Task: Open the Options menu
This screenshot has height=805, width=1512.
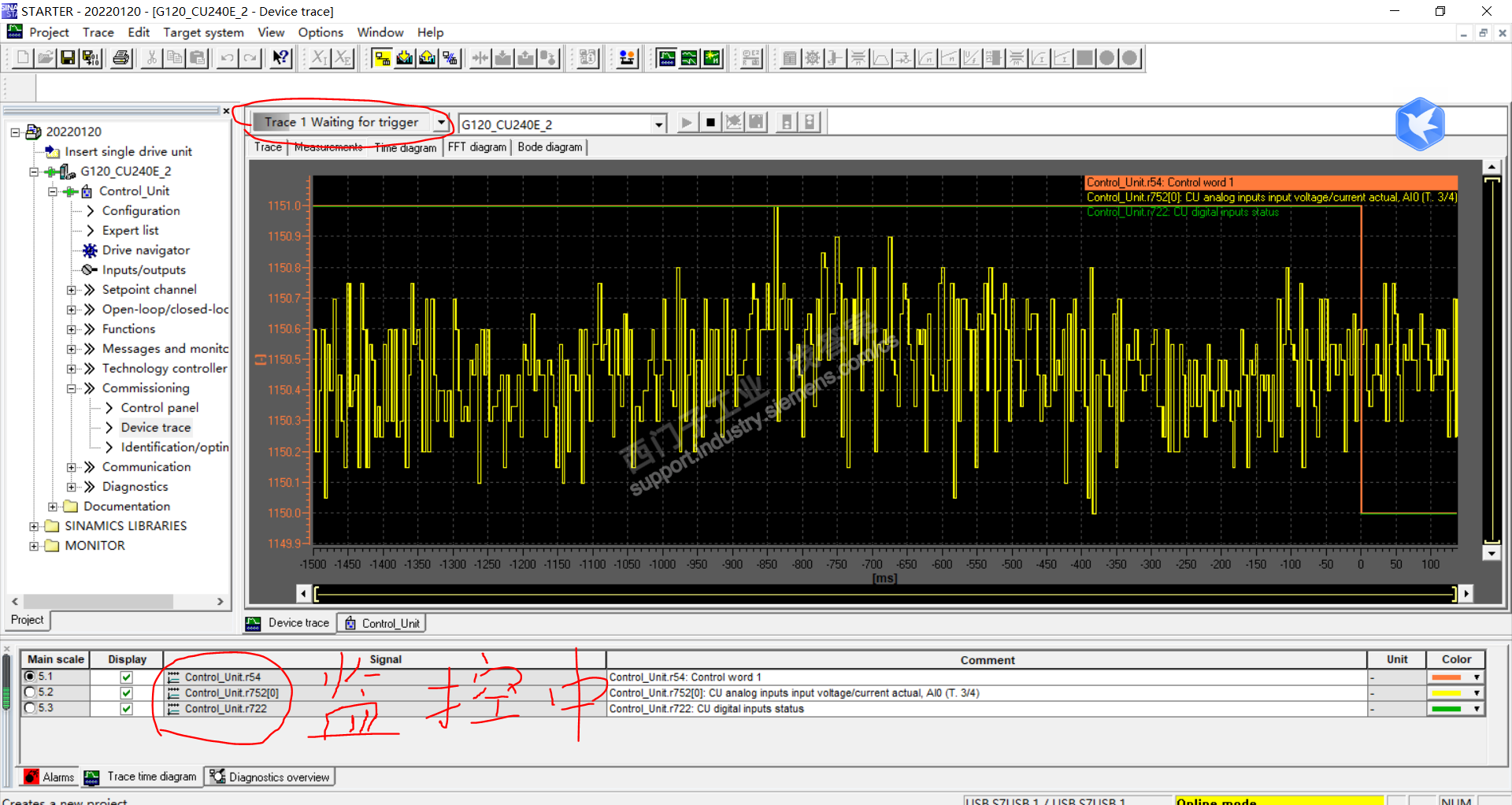Action: (x=321, y=32)
